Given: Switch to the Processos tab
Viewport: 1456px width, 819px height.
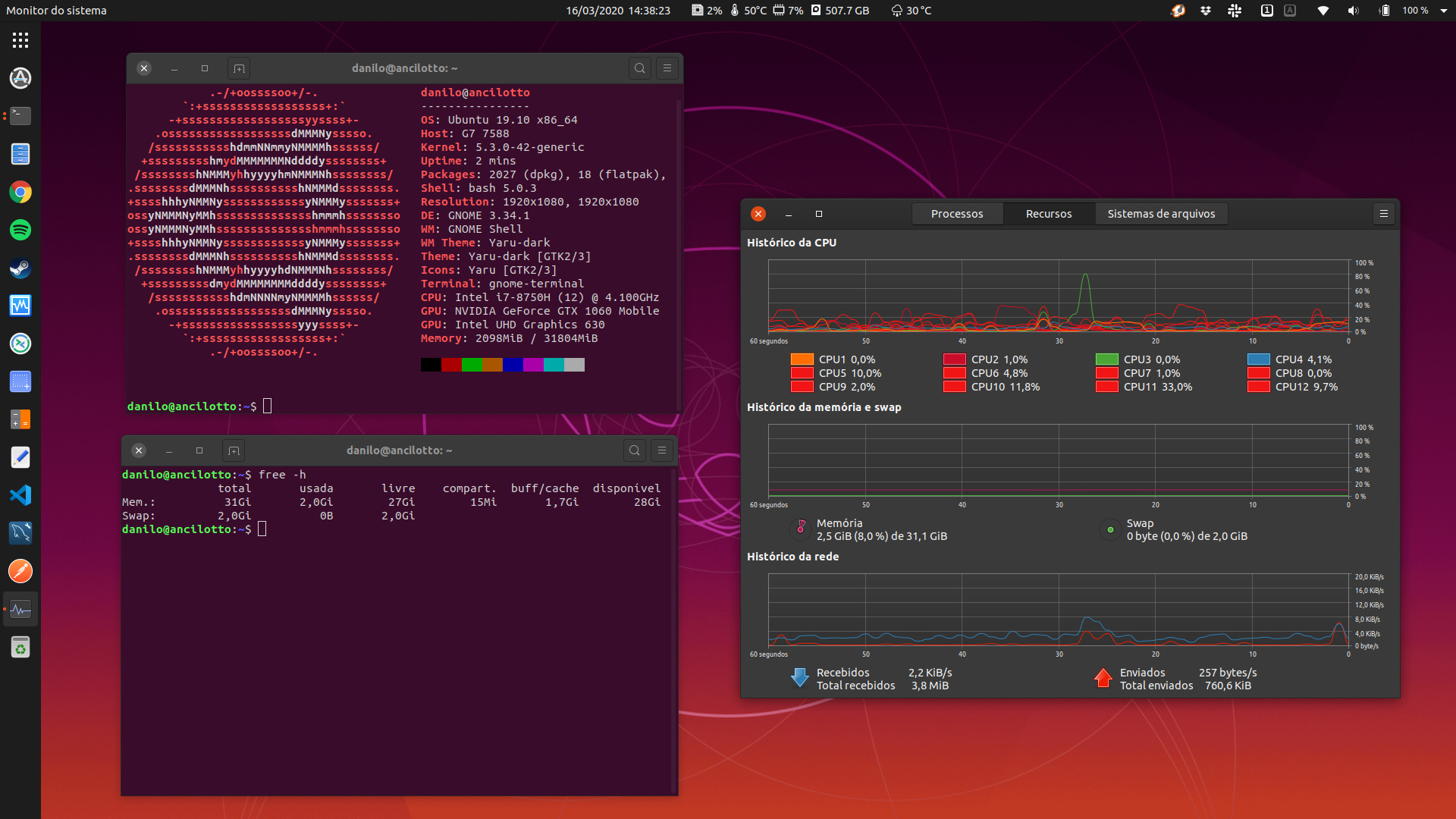Looking at the screenshot, I should coord(957,214).
